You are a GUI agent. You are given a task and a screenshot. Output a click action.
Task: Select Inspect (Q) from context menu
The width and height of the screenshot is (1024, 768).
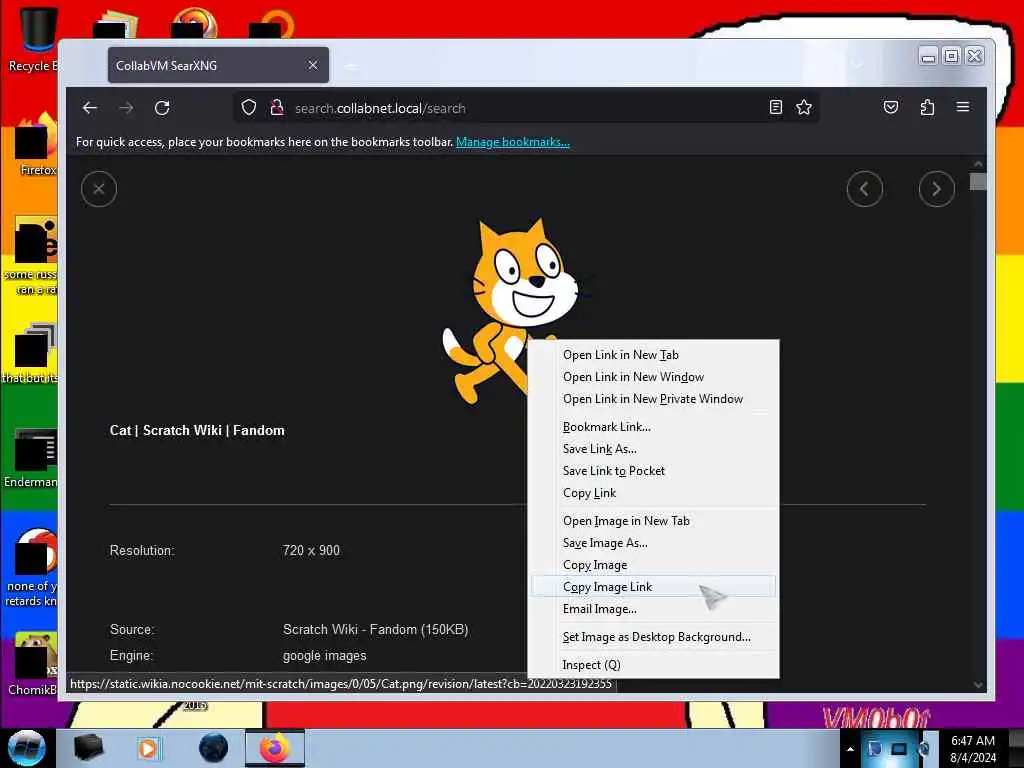[x=653, y=665]
